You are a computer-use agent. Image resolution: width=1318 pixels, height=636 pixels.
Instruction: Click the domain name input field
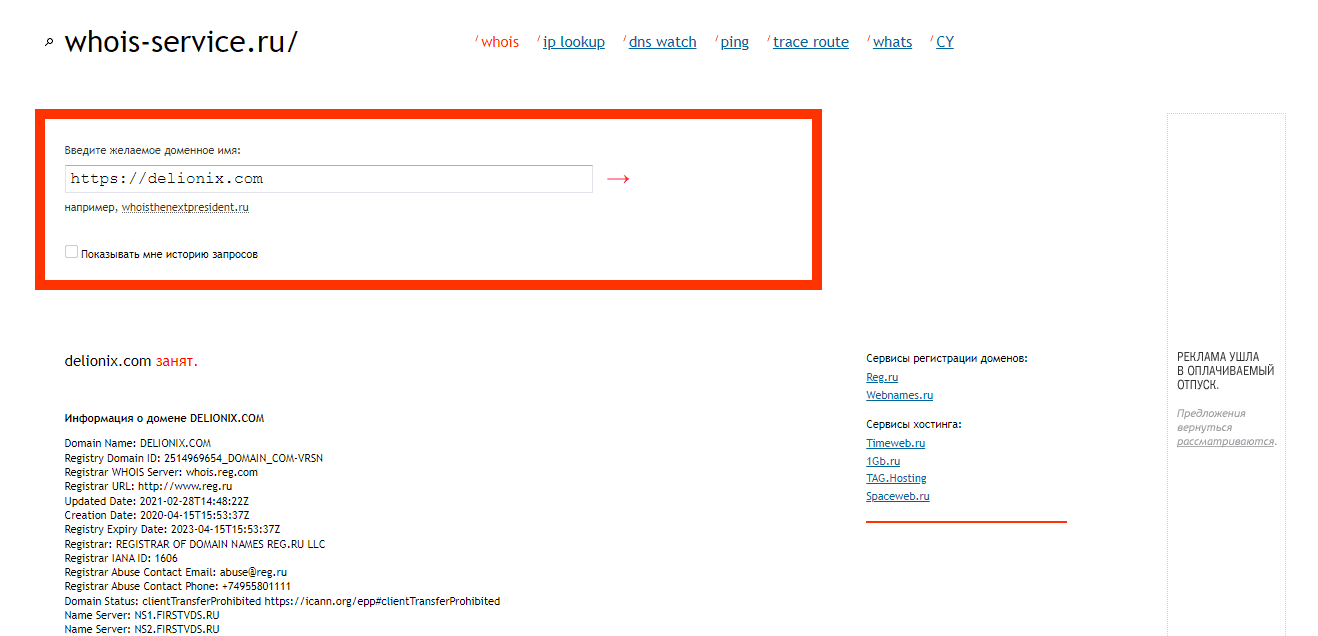coord(328,179)
